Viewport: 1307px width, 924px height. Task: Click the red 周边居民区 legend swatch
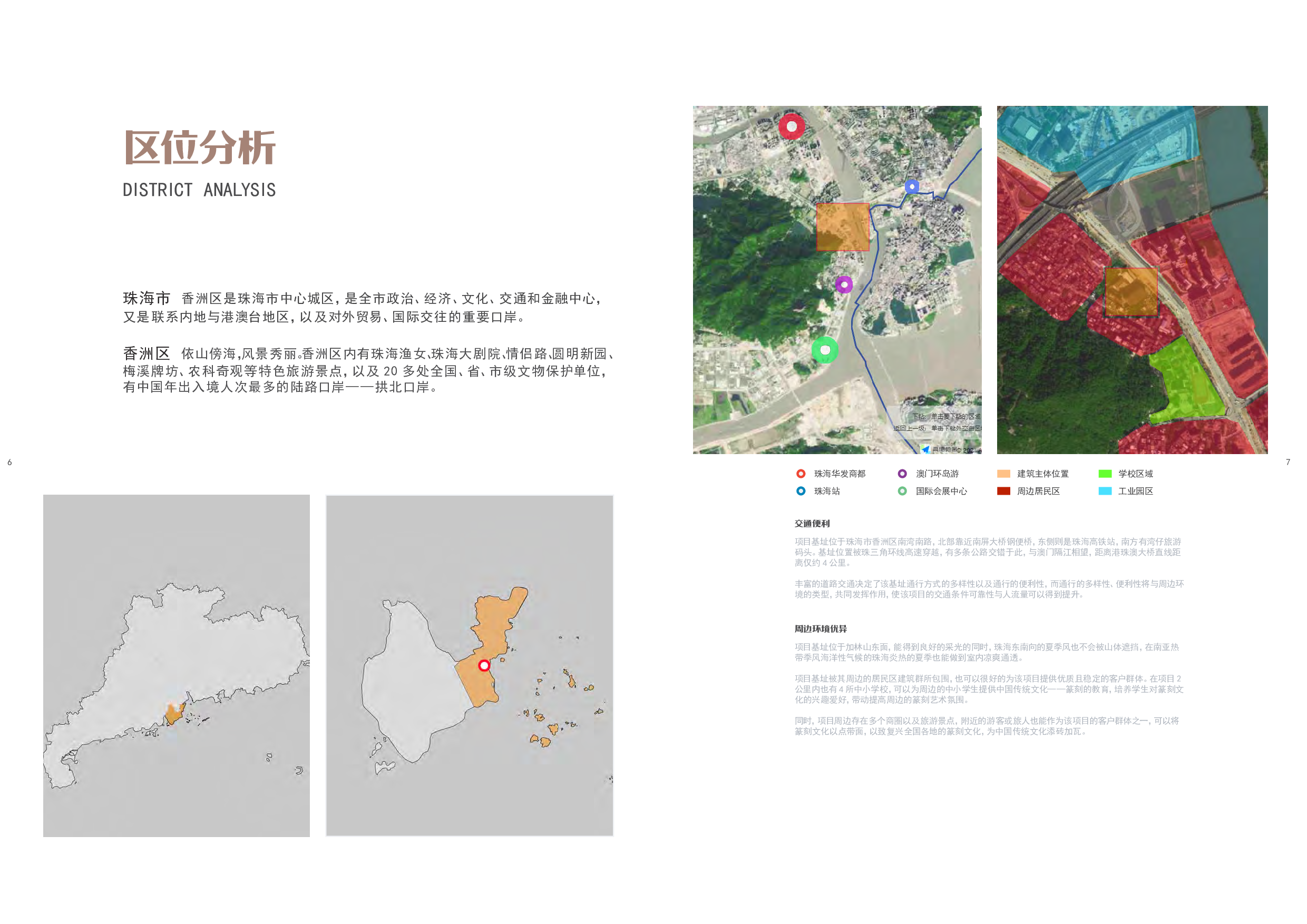pyautogui.click(x=1003, y=491)
